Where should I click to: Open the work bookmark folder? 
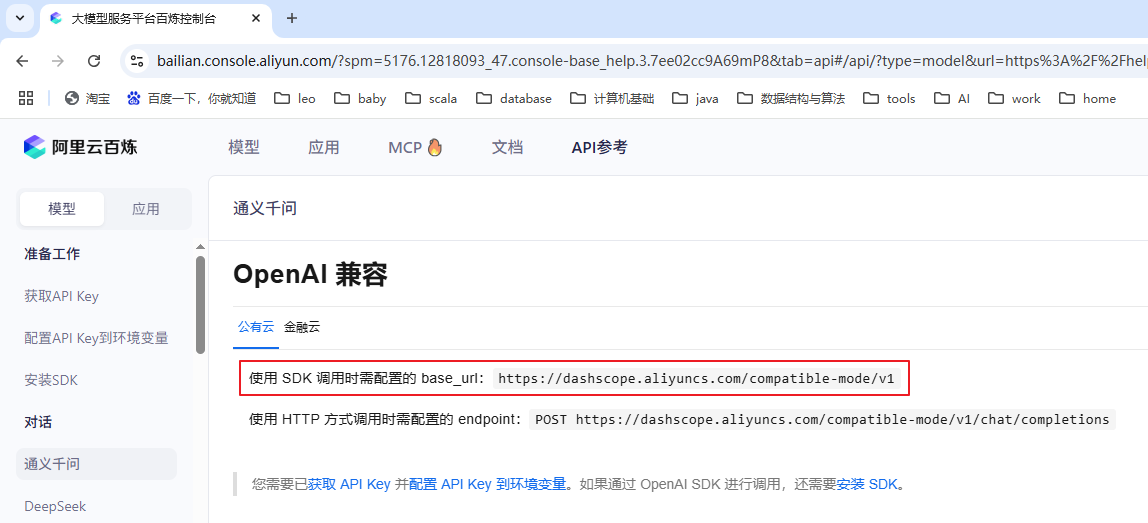tap(1014, 98)
